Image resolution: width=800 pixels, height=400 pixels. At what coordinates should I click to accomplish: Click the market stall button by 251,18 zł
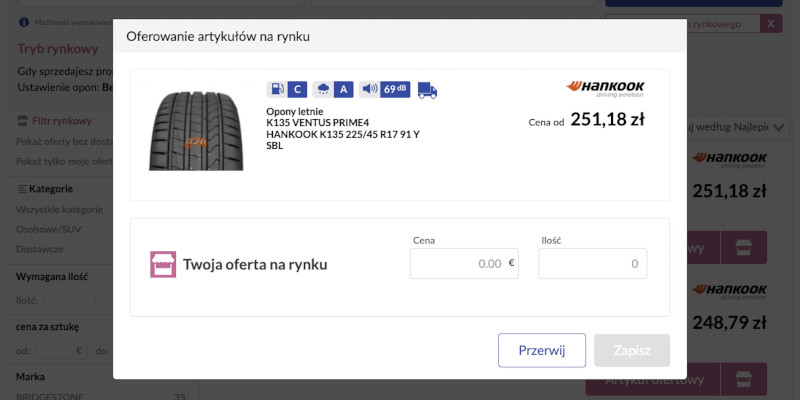743,247
